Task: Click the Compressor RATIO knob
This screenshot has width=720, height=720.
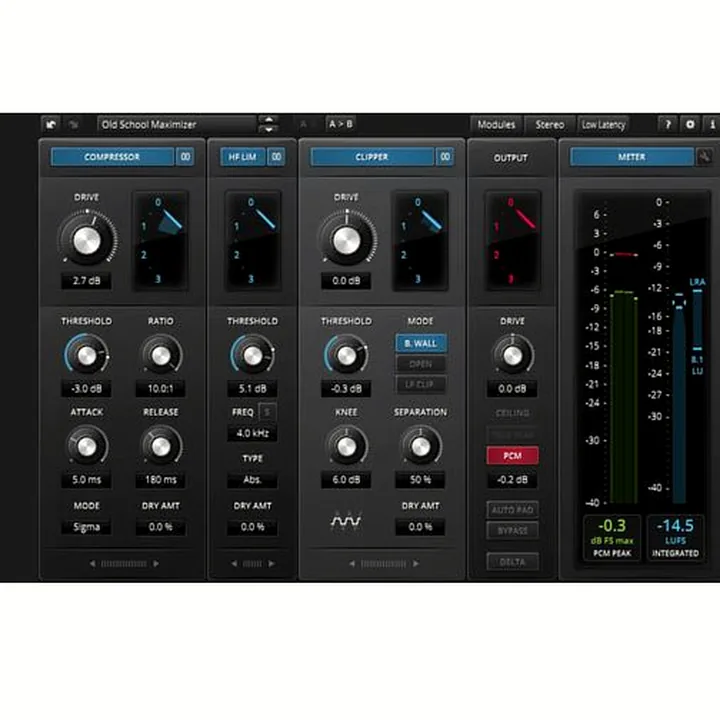Action: [x=161, y=355]
